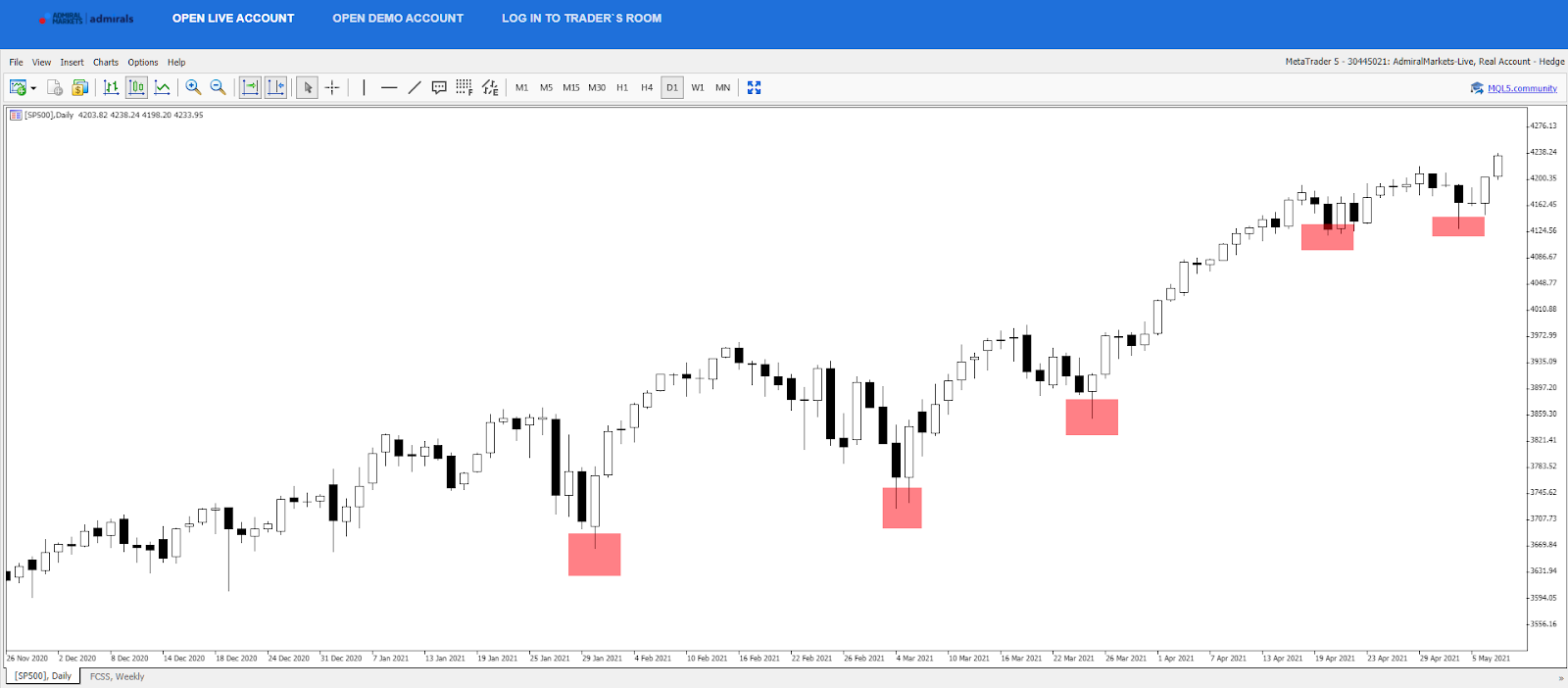
Task: Click the 5 May 2021 date label
Action: point(1492,659)
